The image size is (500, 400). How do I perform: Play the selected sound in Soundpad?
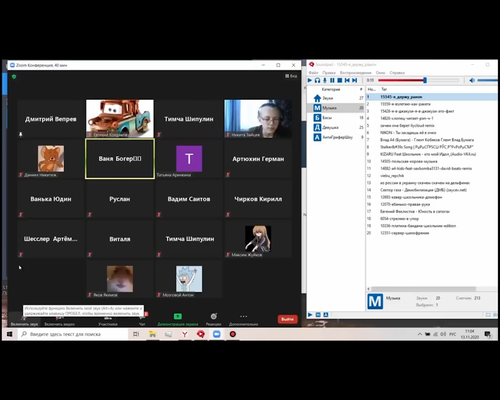(x=310, y=80)
